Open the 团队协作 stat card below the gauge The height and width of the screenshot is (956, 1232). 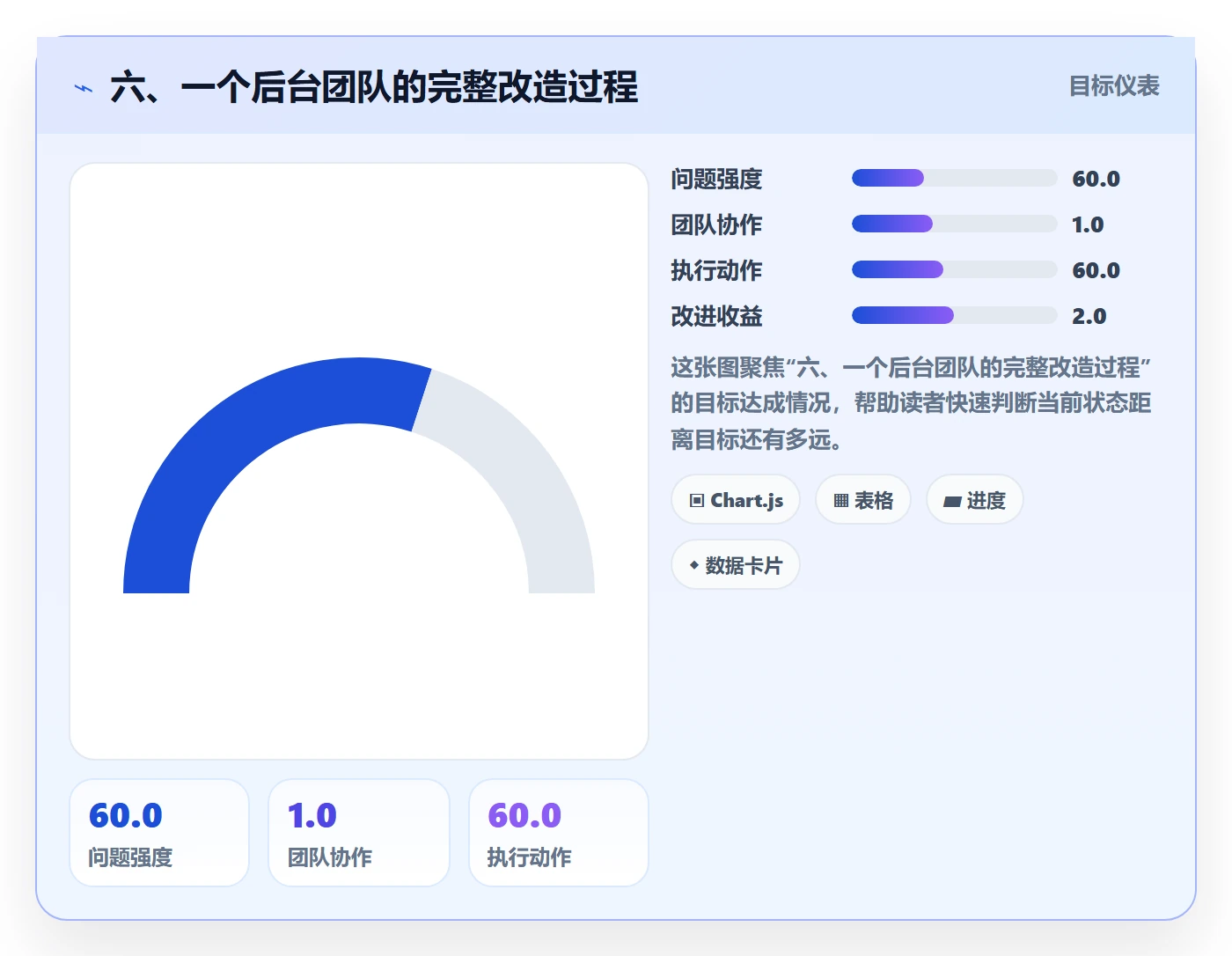[359, 833]
